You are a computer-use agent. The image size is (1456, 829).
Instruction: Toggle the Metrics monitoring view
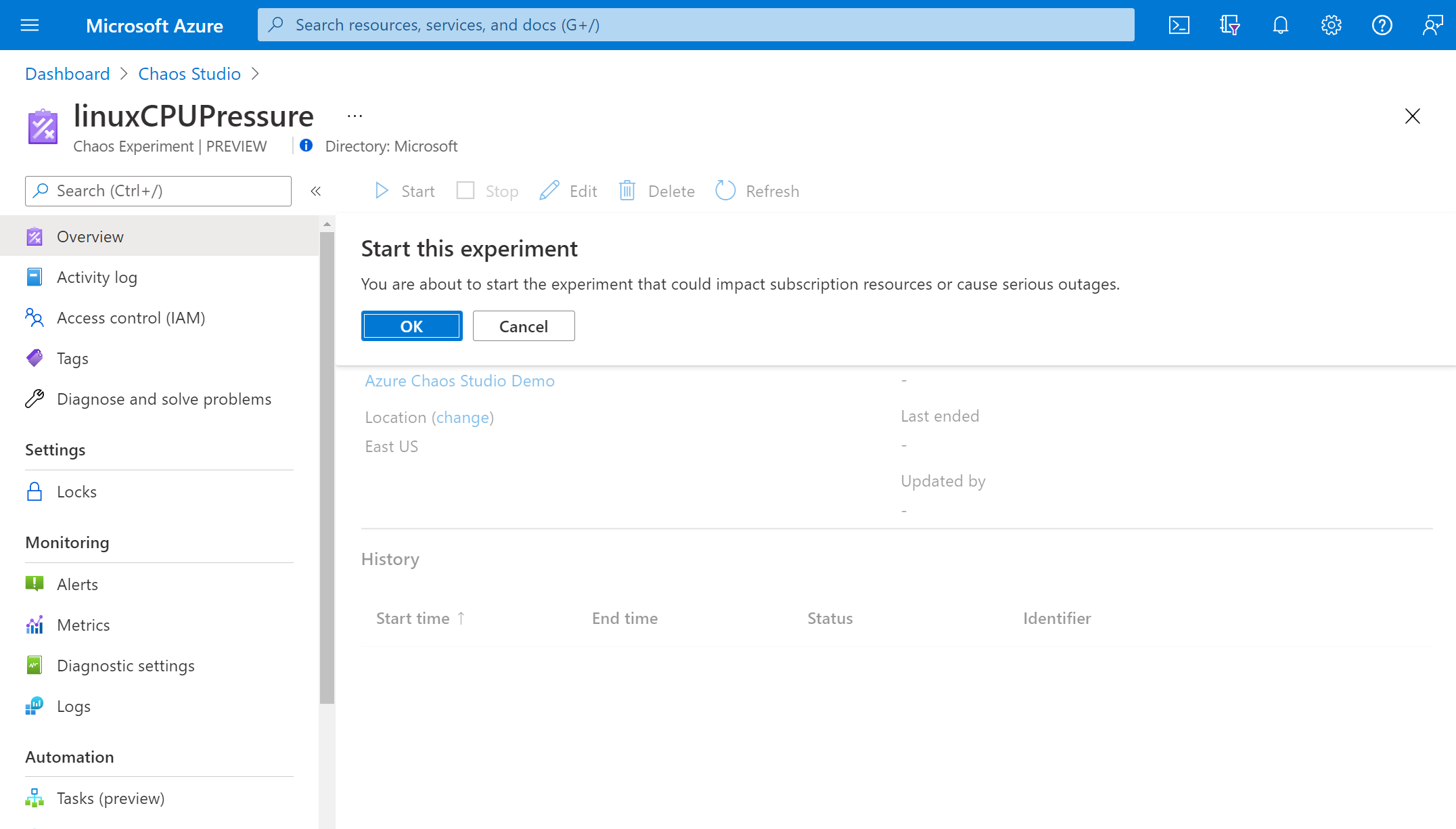click(83, 624)
